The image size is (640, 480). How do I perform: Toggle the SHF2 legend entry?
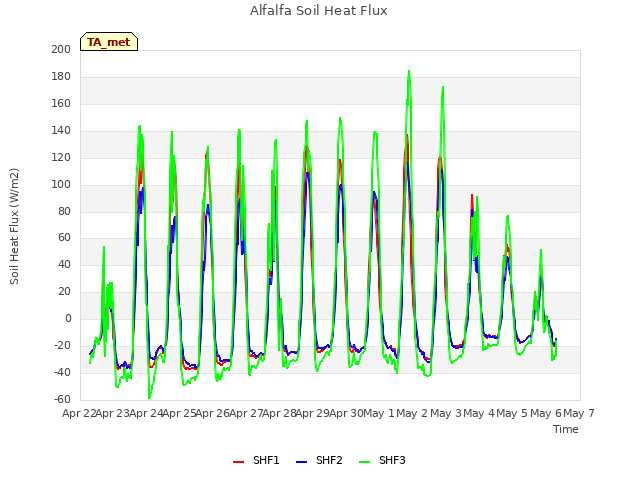pyautogui.click(x=319, y=460)
